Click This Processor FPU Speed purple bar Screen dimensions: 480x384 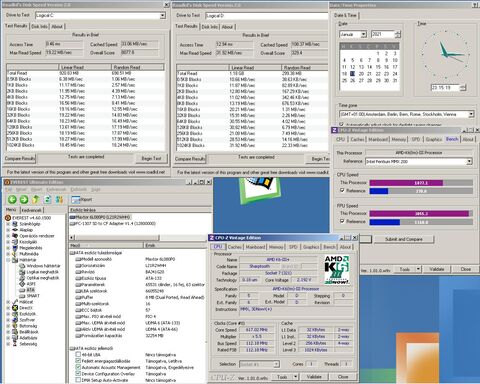419,213
